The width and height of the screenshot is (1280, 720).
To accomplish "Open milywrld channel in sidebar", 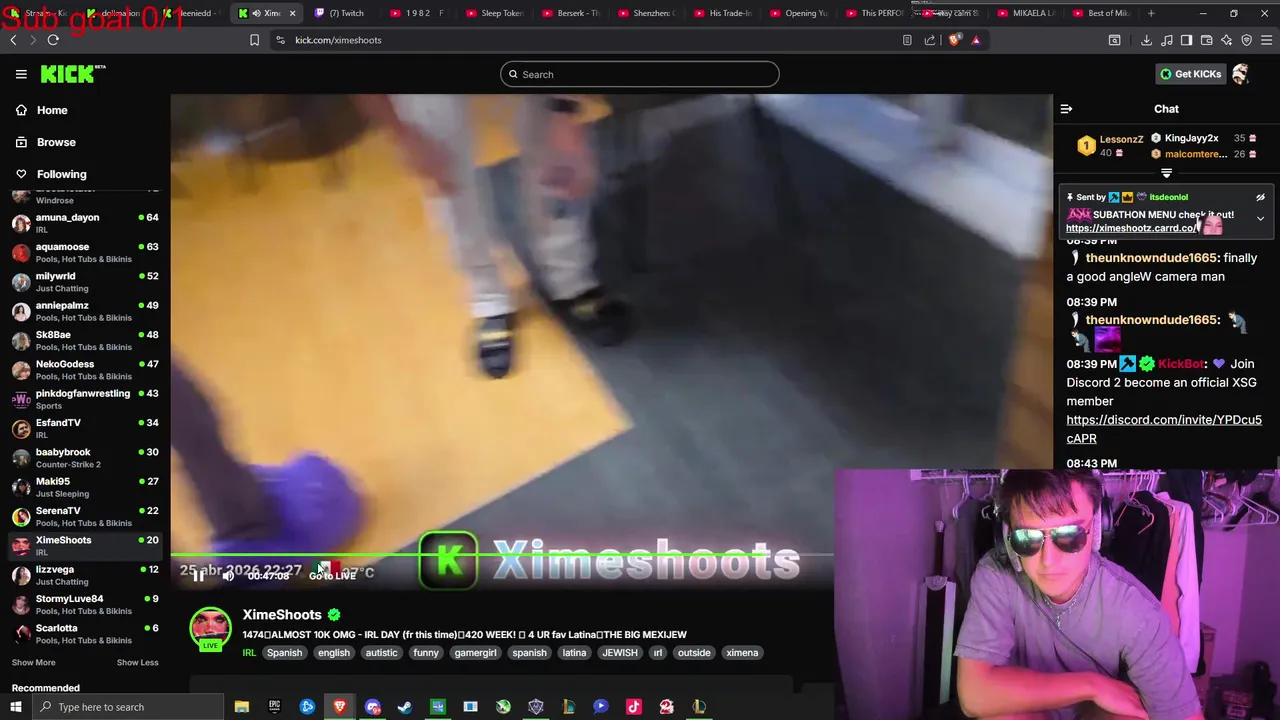I will (x=85, y=282).
